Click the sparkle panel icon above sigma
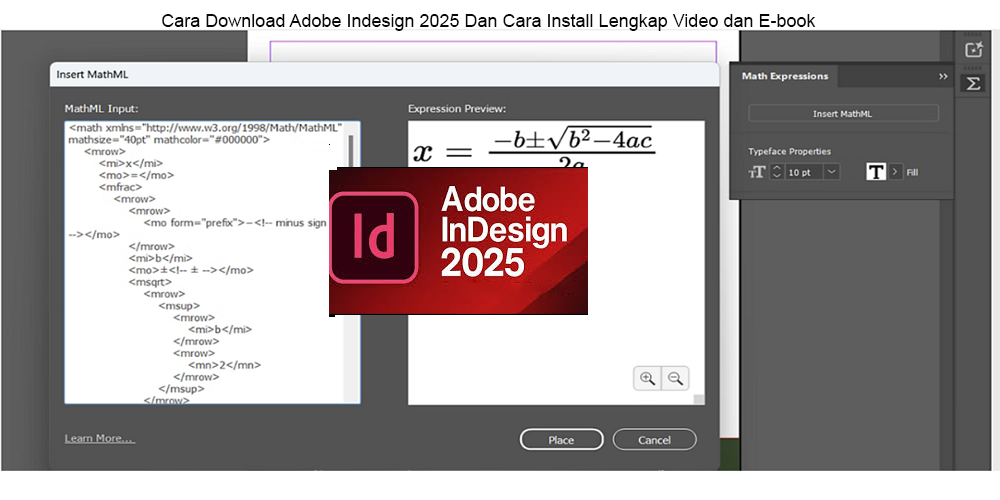 point(973,50)
